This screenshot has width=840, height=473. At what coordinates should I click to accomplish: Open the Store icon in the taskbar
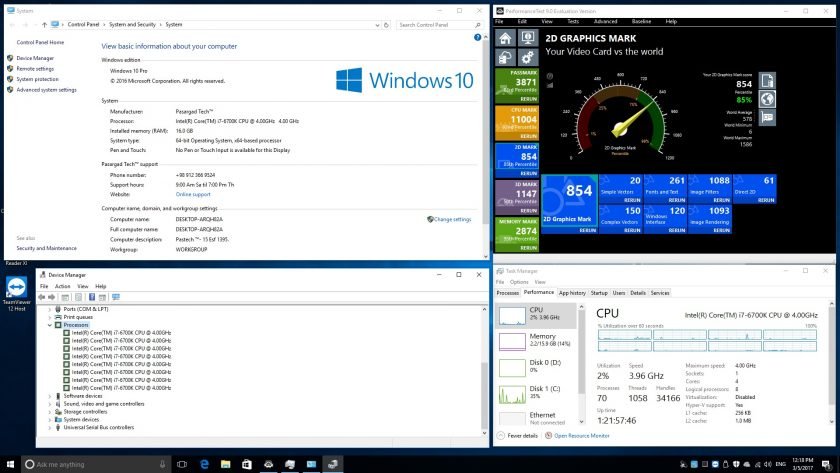pos(247,464)
